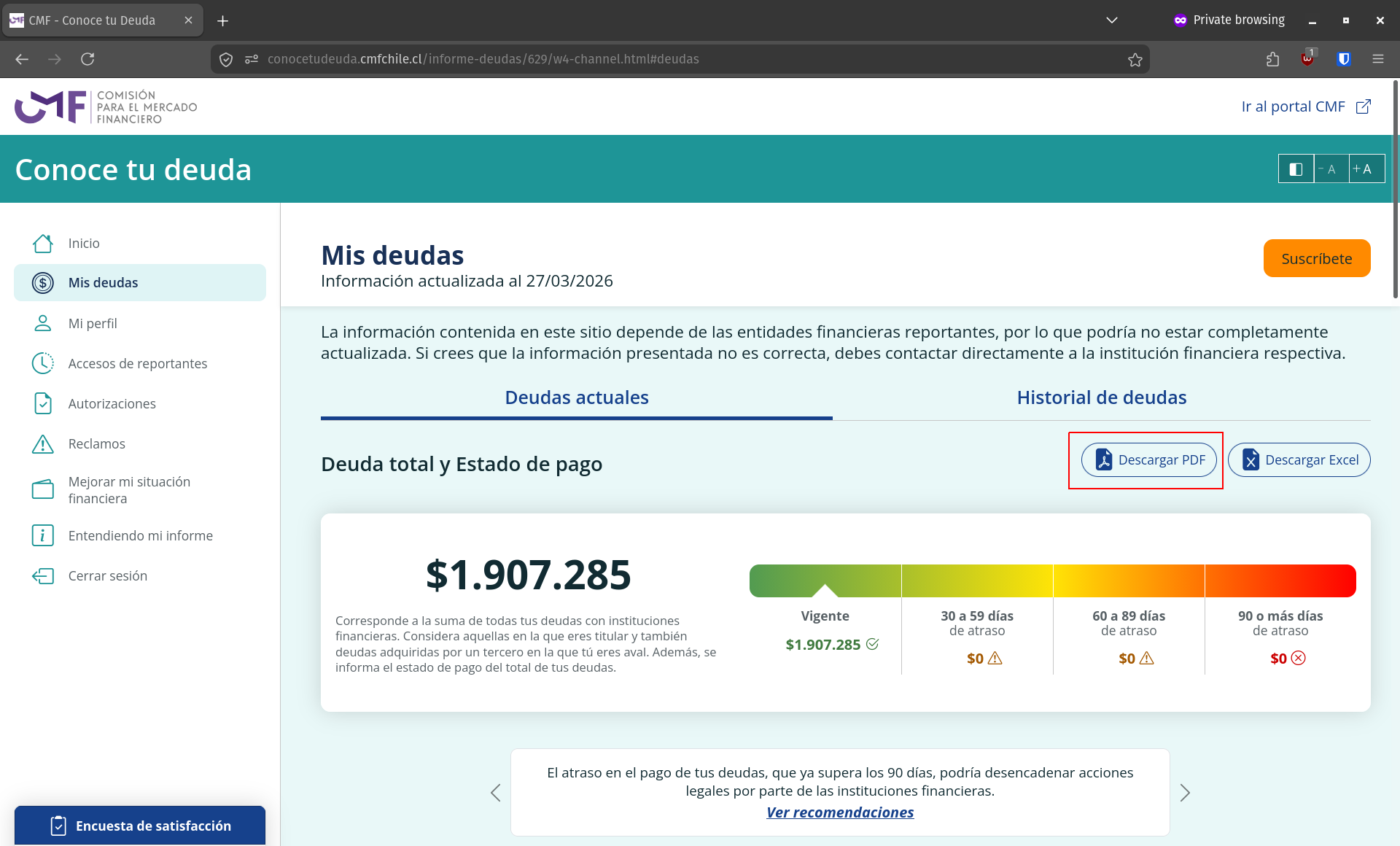Show the previous recommendation with left chevron
The image size is (1400, 846).
pyautogui.click(x=496, y=793)
